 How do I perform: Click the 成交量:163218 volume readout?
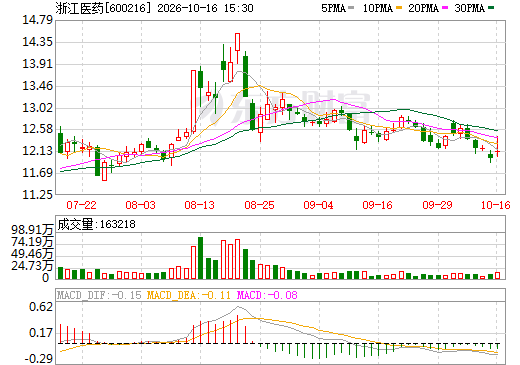point(97,224)
